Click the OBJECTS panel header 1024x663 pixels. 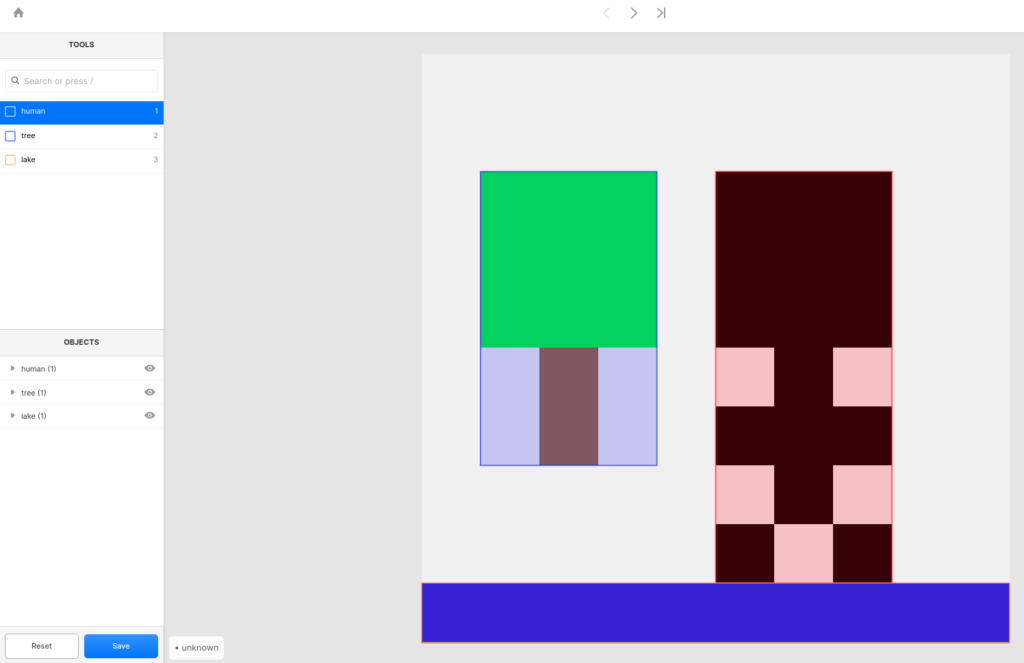click(82, 342)
